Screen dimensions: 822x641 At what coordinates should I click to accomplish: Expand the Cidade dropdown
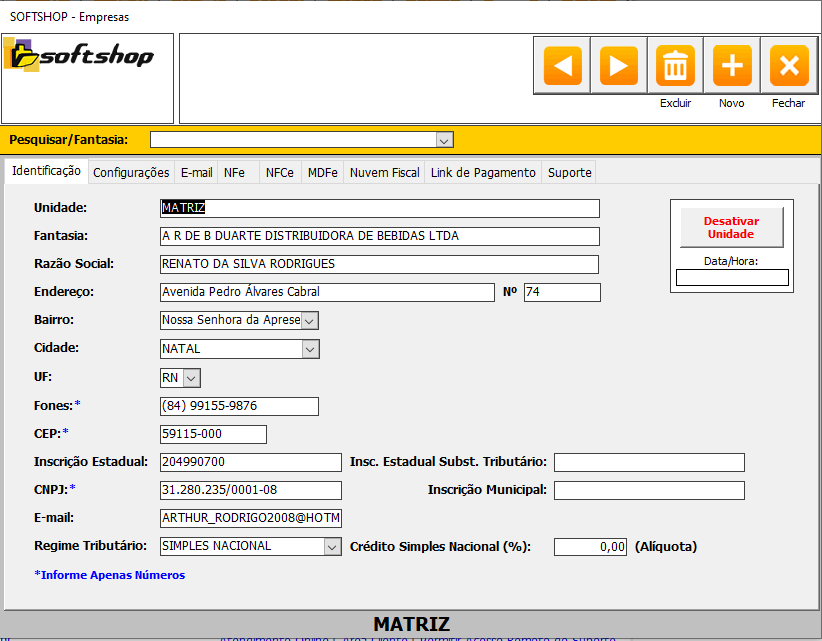pyautogui.click(x=310, y=349)
